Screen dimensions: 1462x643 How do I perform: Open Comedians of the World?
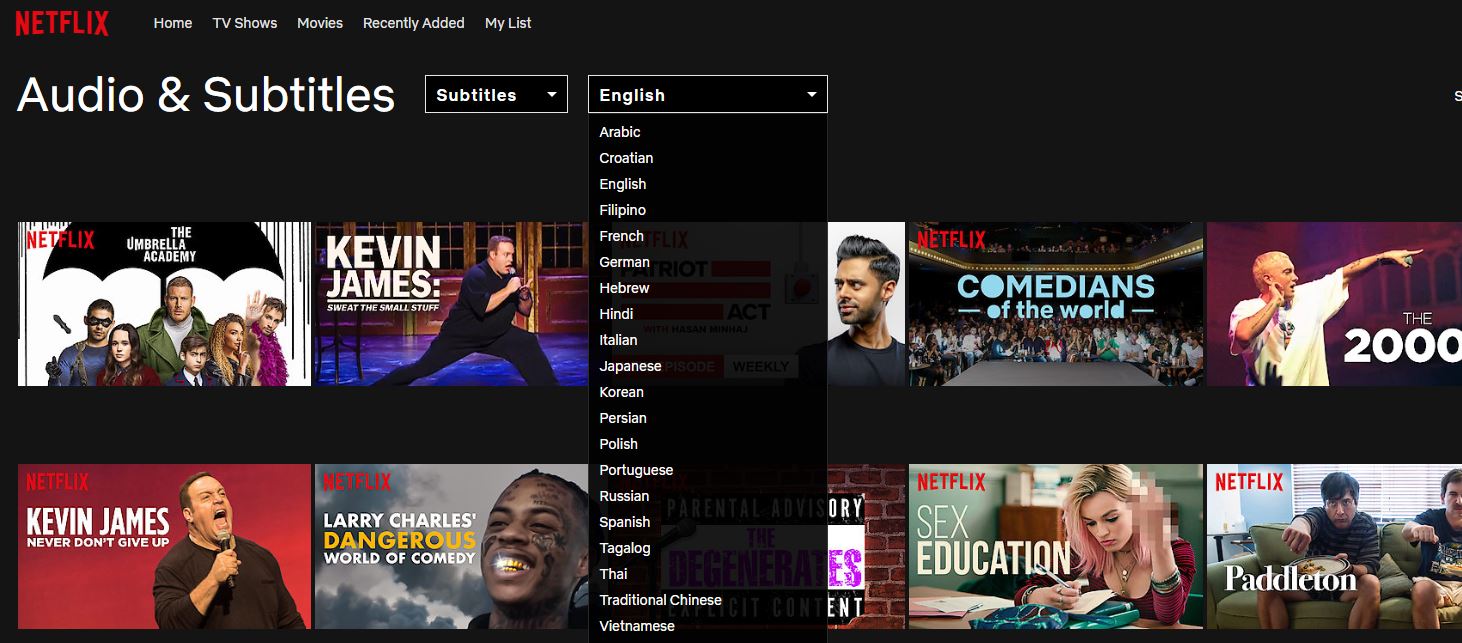pos(1055,304)
